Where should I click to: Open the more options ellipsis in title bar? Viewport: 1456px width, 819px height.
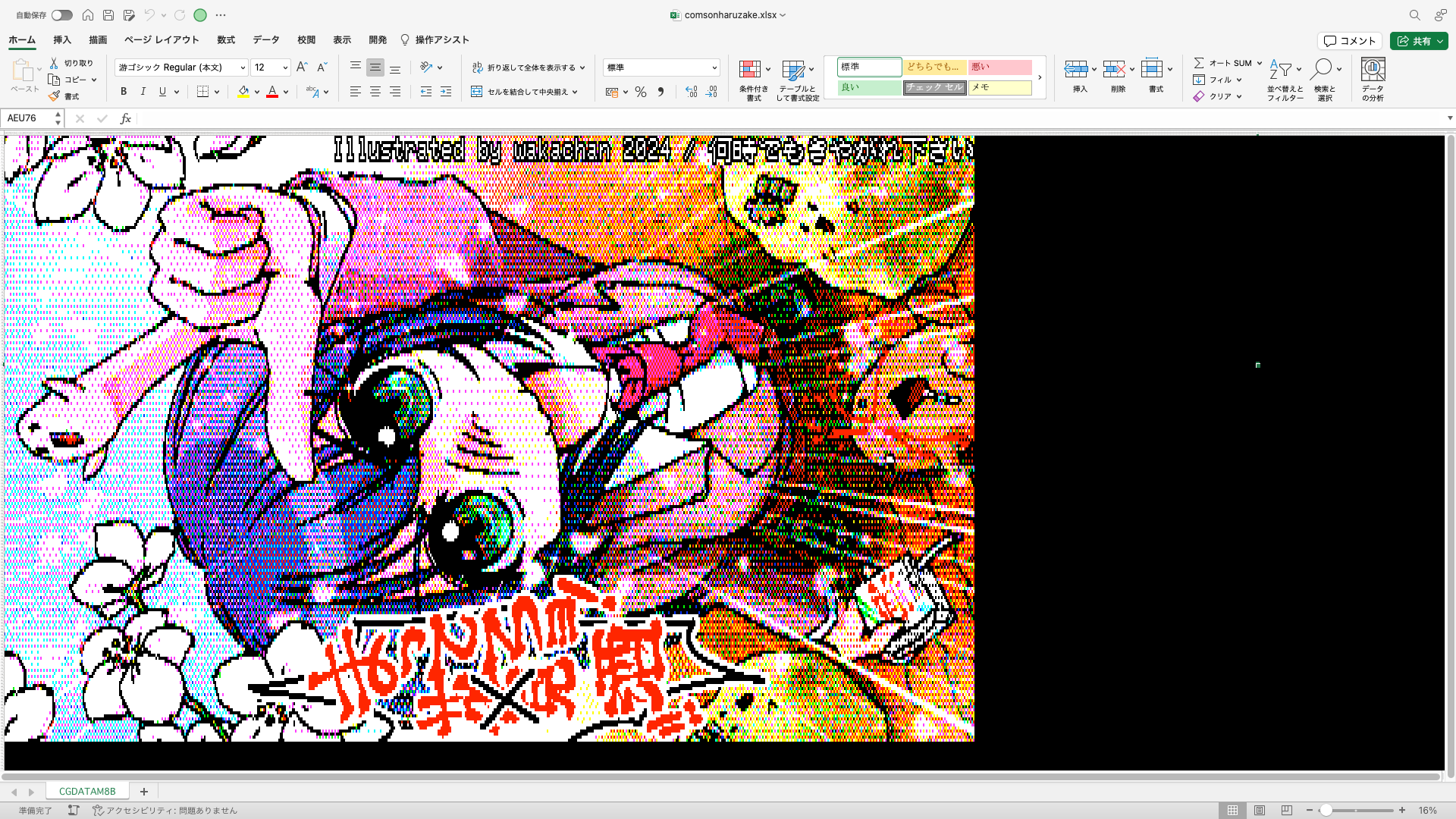point(221,15)
